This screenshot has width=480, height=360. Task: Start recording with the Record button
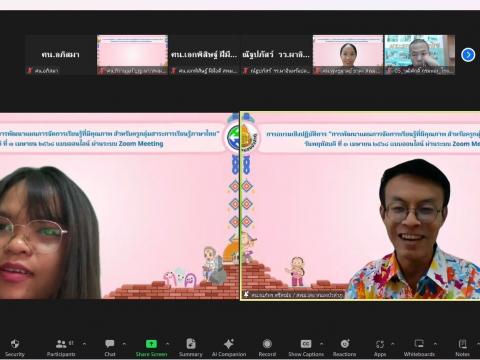coord(267,348)
